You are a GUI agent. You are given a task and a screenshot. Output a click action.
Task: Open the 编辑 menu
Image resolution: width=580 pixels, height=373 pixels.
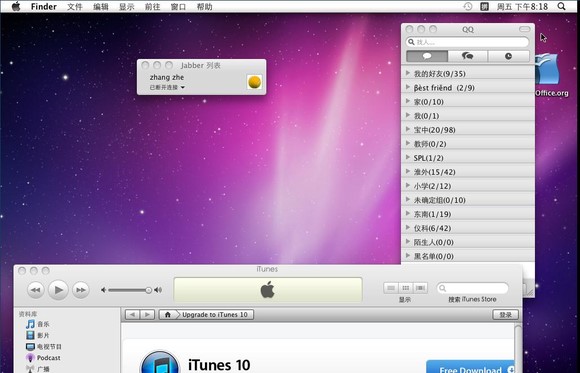click(101, 7)
